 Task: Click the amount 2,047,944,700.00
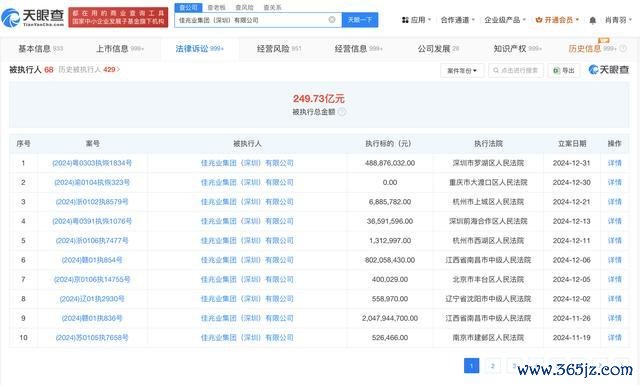(x=390, y=318)
